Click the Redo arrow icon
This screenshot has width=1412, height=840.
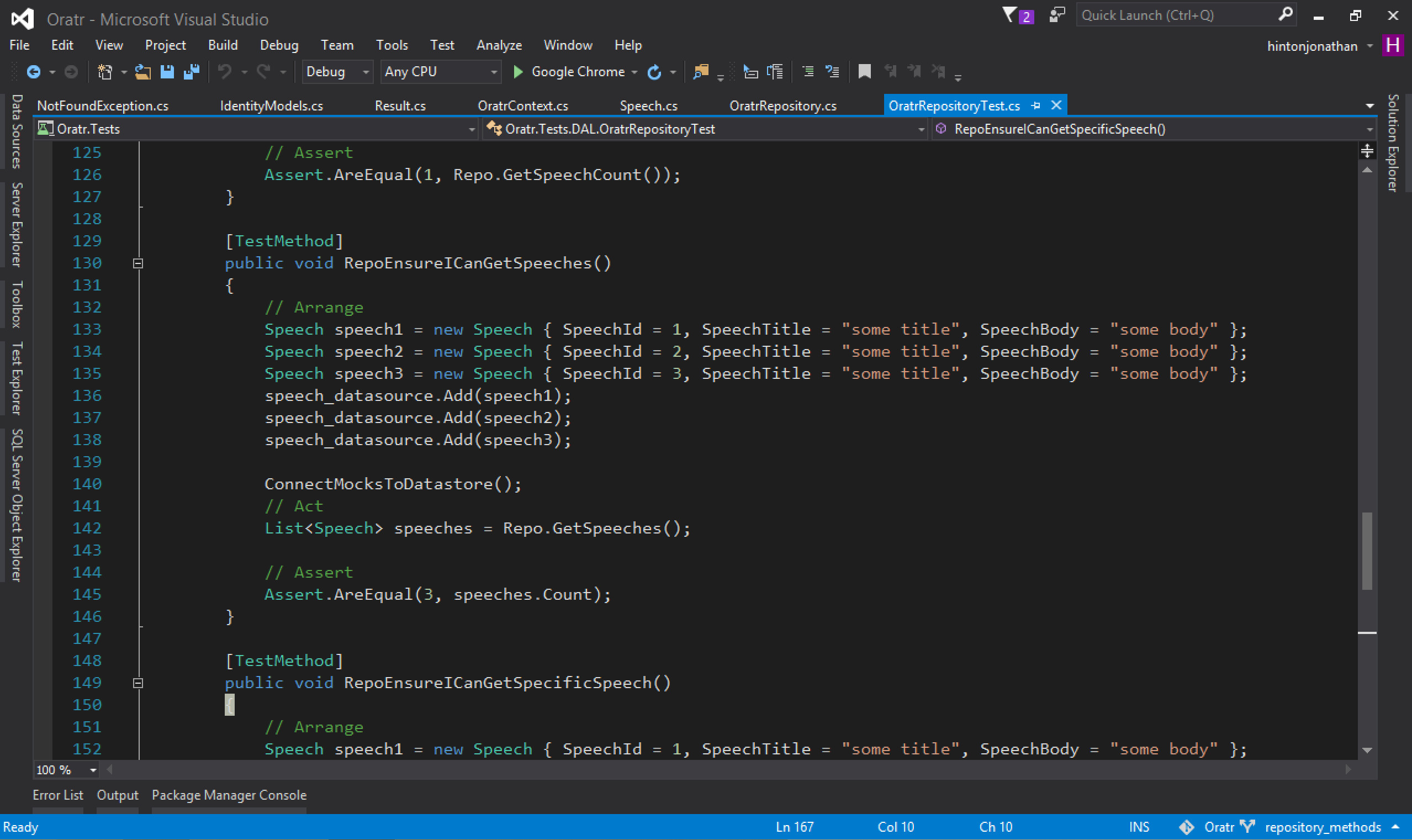[x=264, y=72]
